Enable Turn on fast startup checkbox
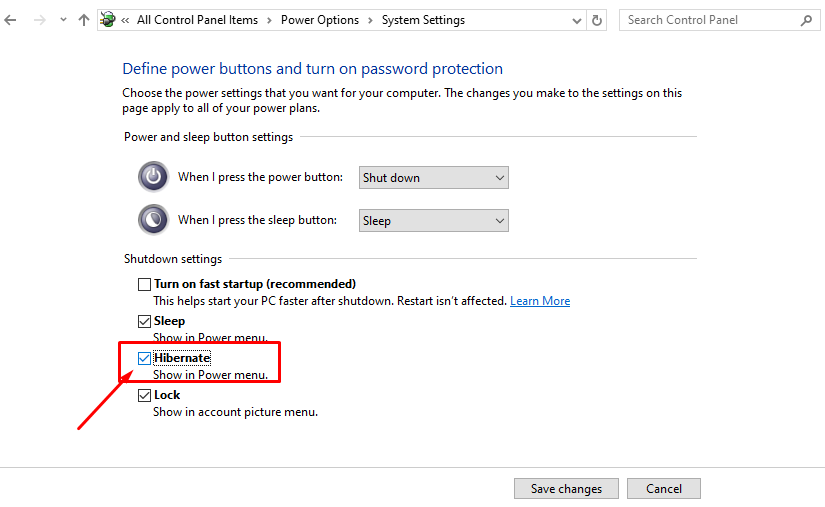This screenshot has width=825, height=507. 145,284
